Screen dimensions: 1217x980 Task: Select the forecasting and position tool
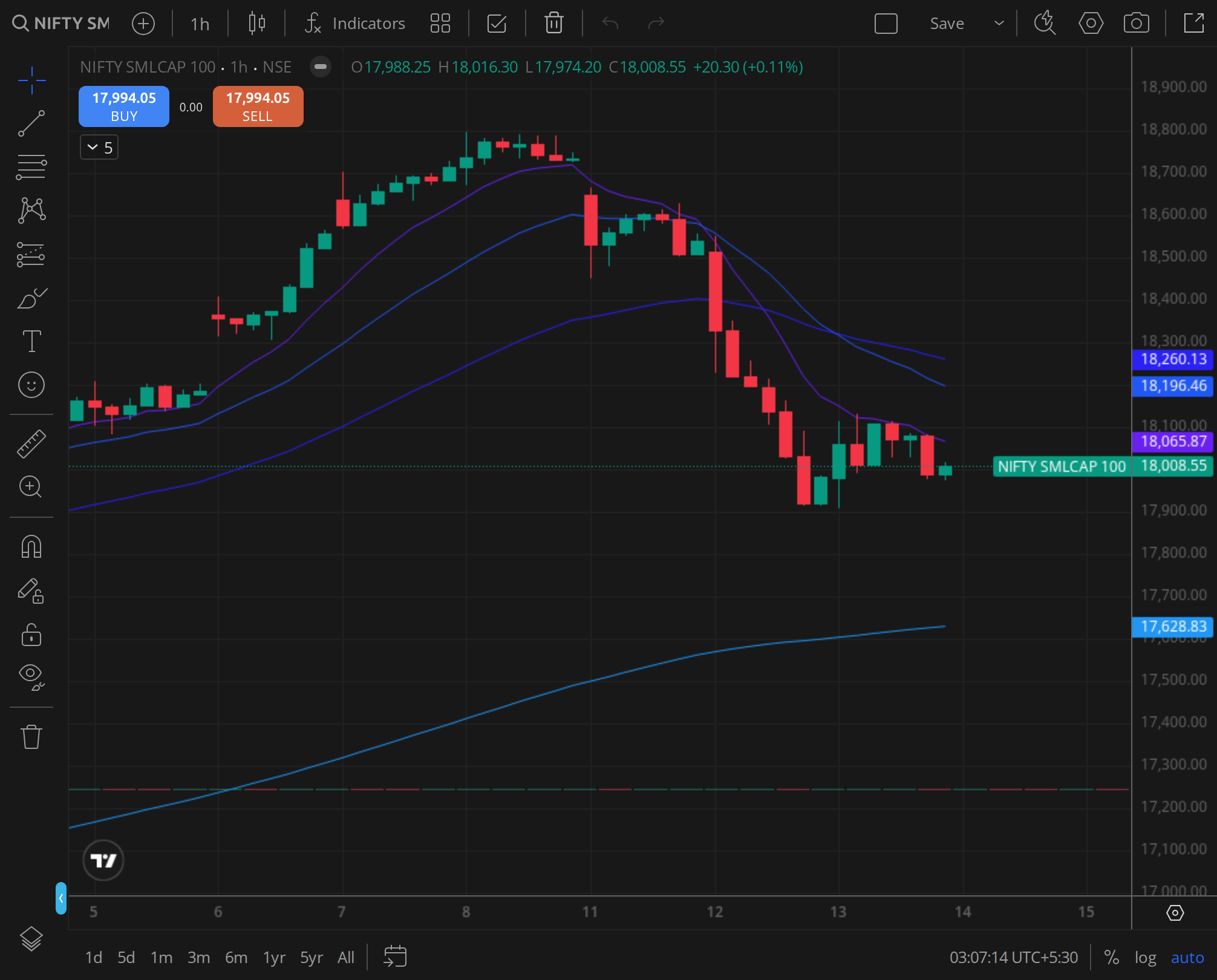click(31, 255)
